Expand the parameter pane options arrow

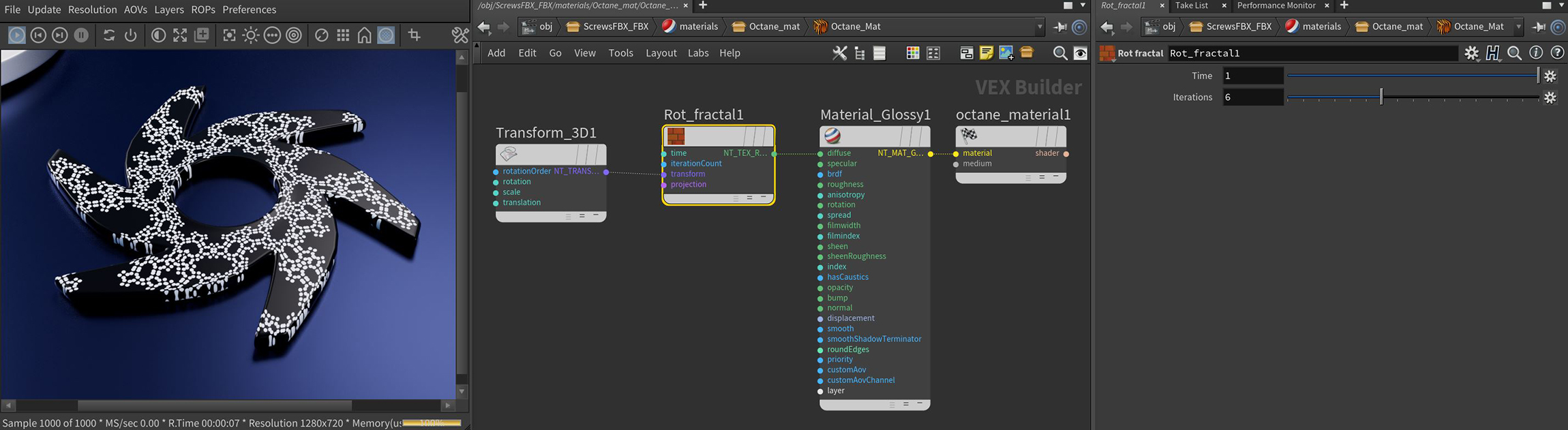click(x=1561, y=5)
